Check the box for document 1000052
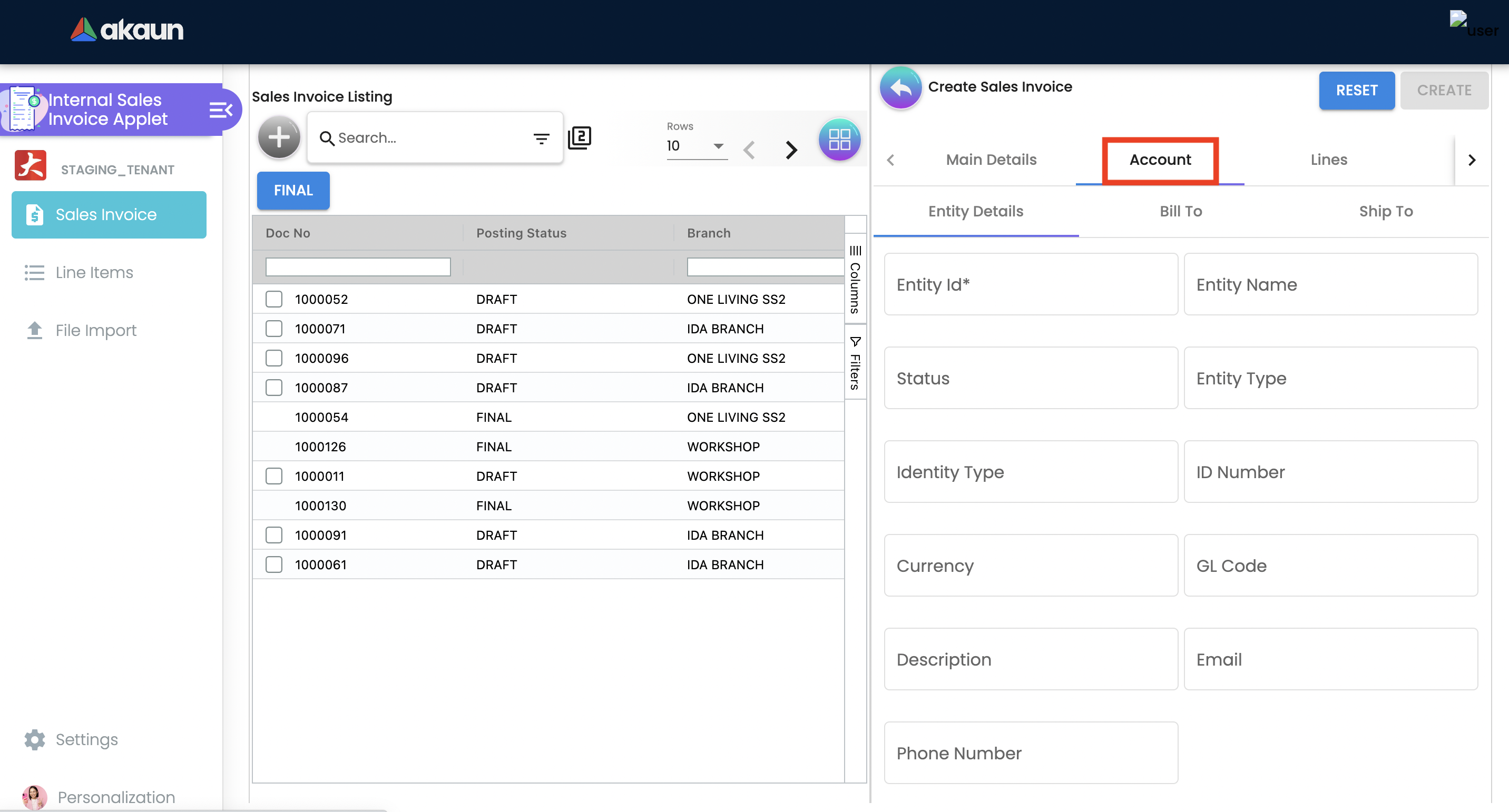The image size is (1509, 812). (273, 299)
